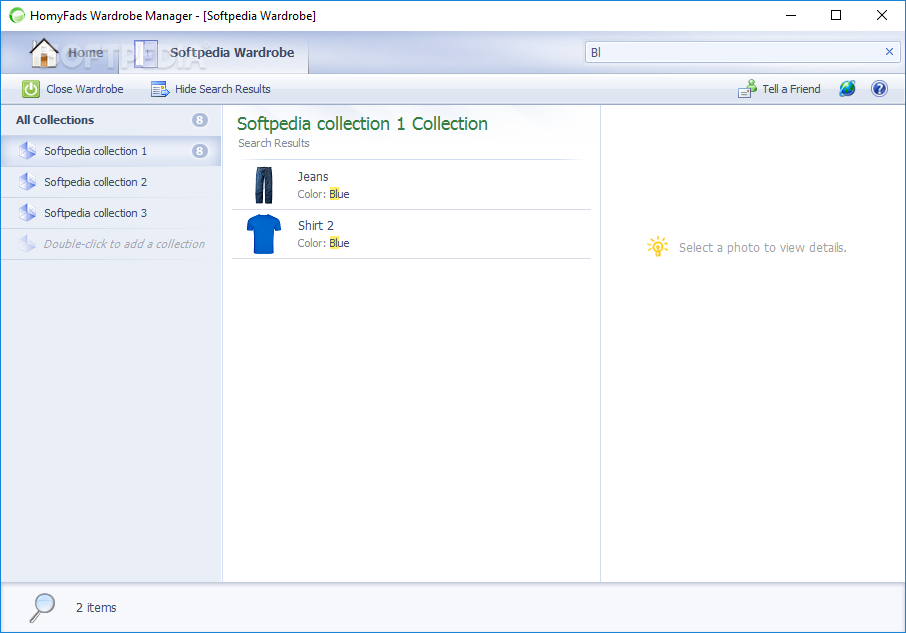
Task: Click the Softpedia collection 1 Collection heading
Action: coord(362,124)
